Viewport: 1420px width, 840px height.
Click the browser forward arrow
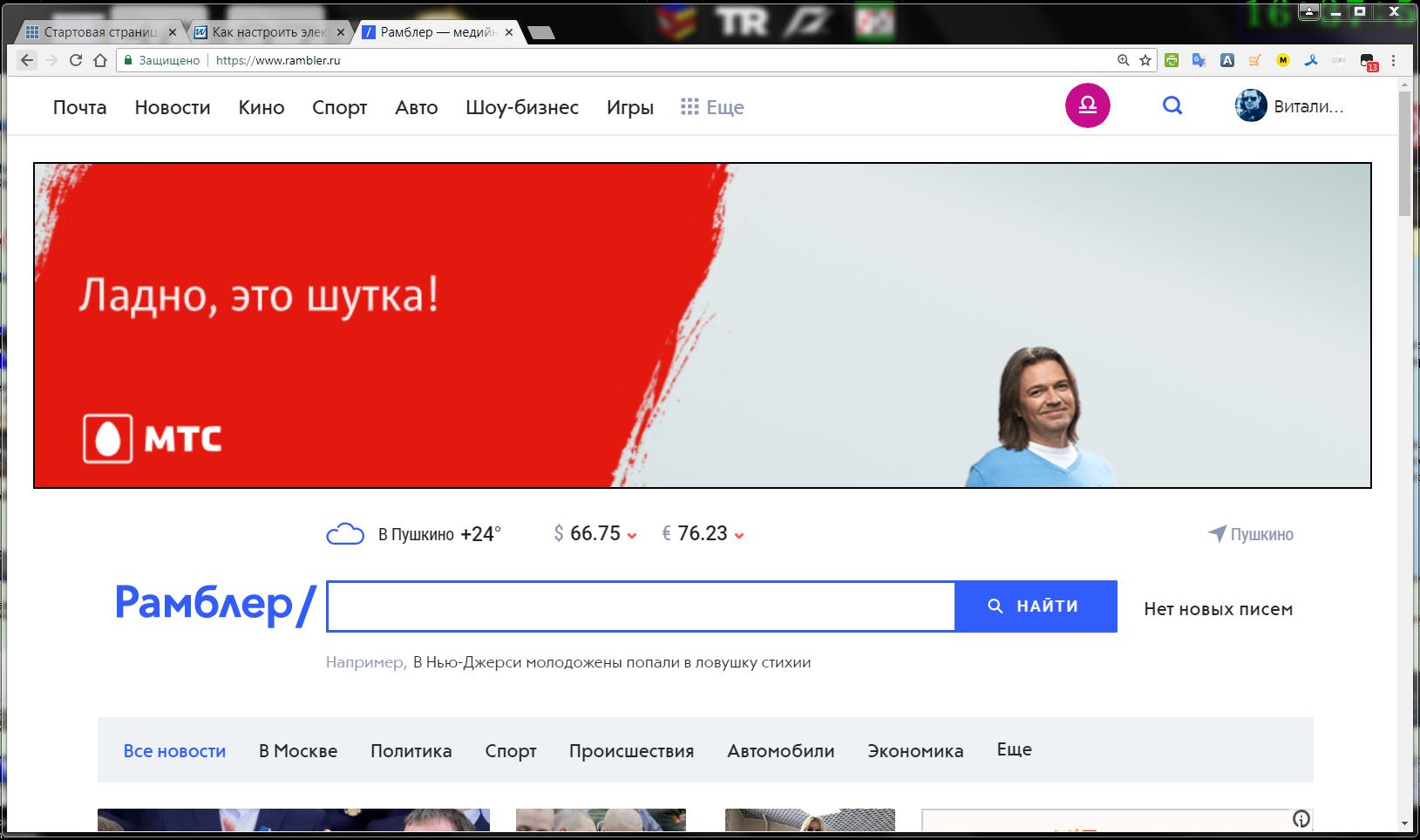(51, 60)
